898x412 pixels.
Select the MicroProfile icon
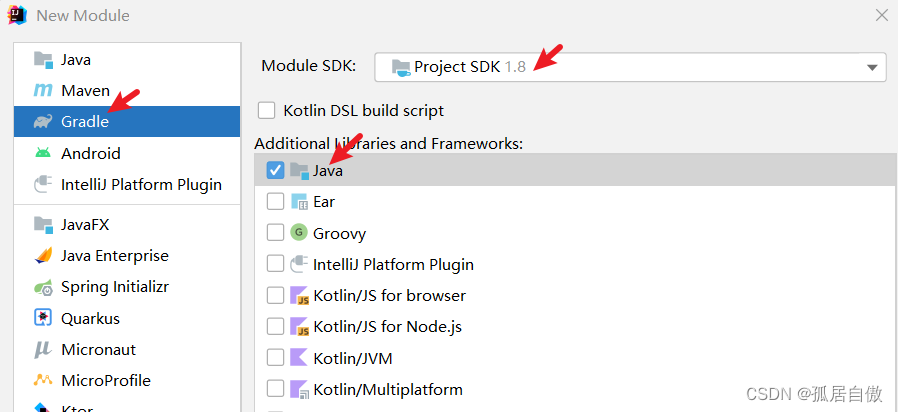click(43, 380)
